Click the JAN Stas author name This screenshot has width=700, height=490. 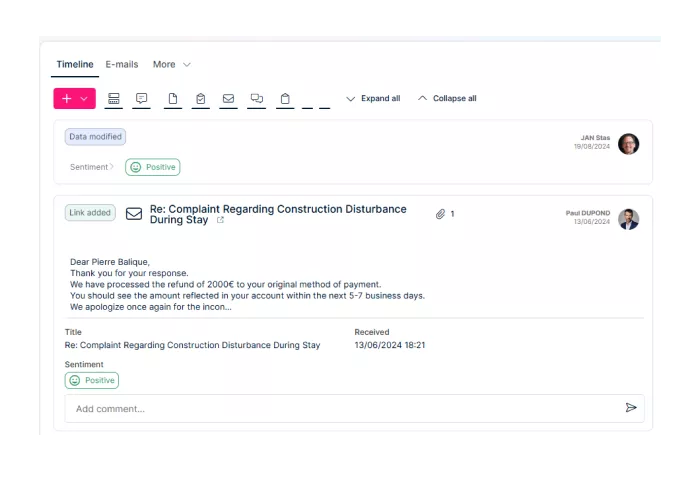pos(595,138)
